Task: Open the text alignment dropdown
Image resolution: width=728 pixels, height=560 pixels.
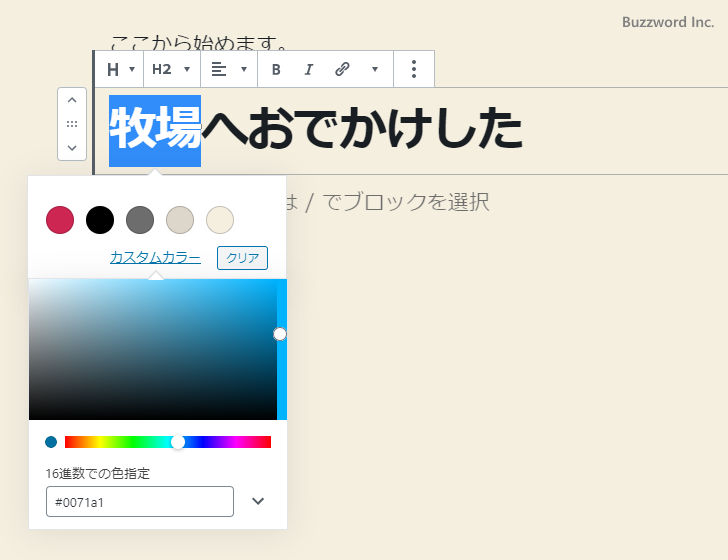Action: [229, 69]
